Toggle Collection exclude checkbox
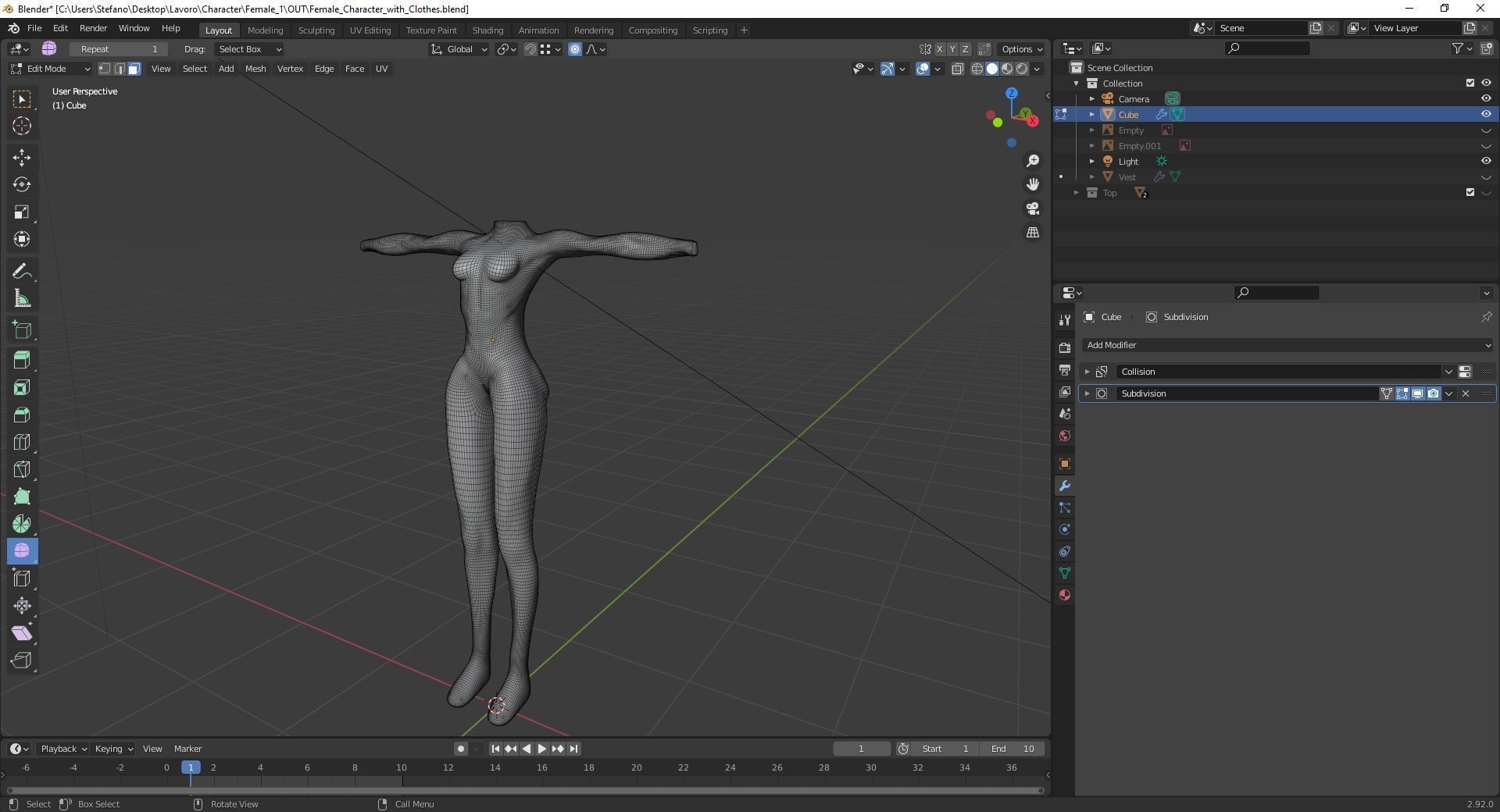 click(x=1470, y=83)
